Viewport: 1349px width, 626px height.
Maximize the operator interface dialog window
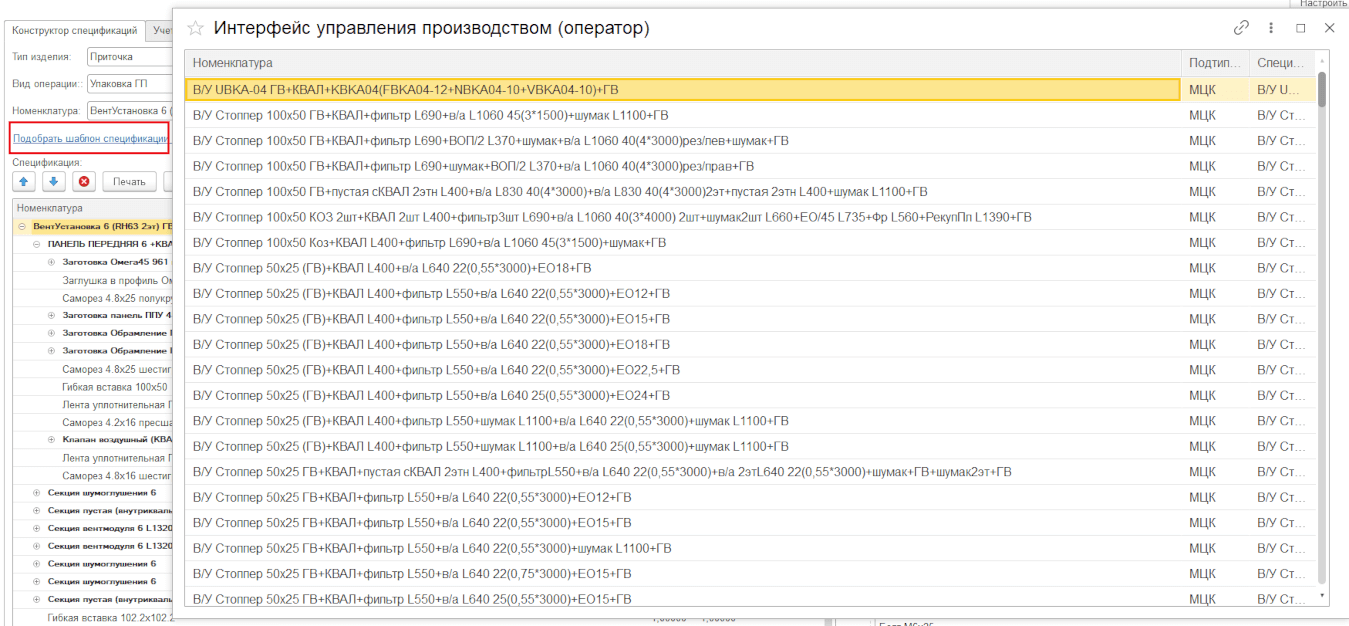tap(1301, 28)
